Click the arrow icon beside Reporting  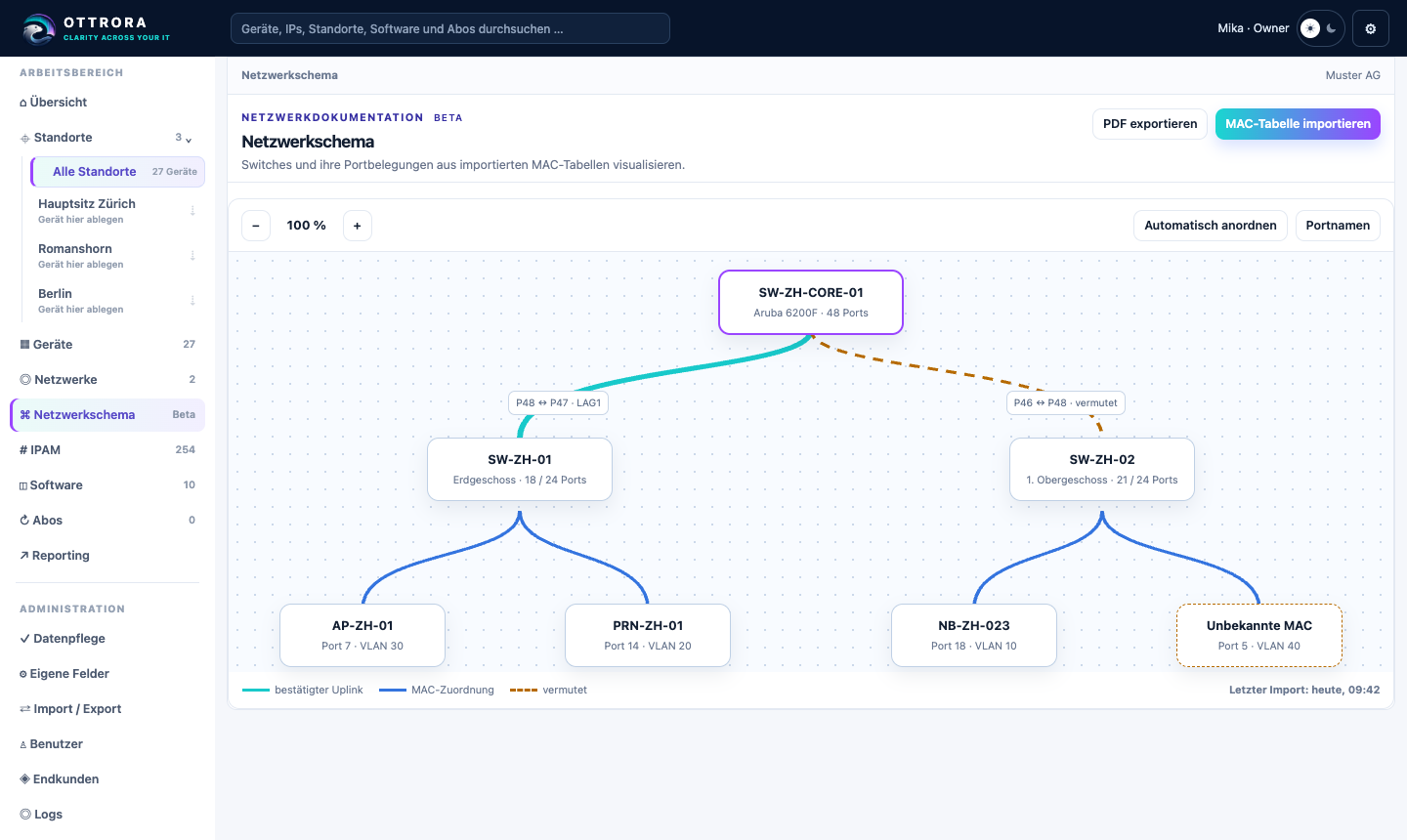(24, 556)
